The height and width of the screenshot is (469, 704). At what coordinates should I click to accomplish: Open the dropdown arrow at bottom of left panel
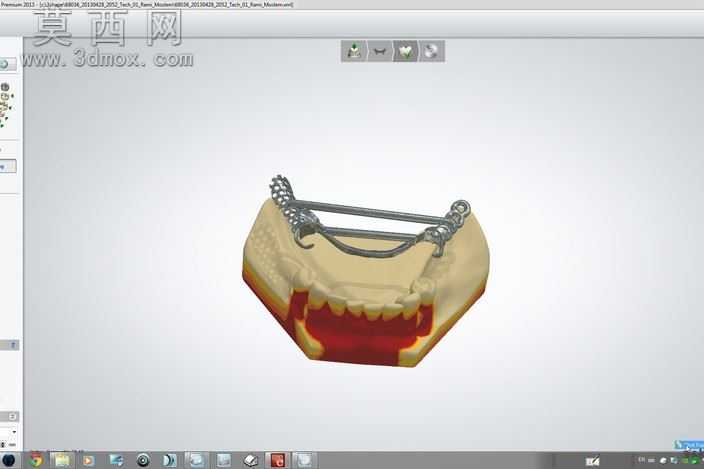tap(14, 432)
